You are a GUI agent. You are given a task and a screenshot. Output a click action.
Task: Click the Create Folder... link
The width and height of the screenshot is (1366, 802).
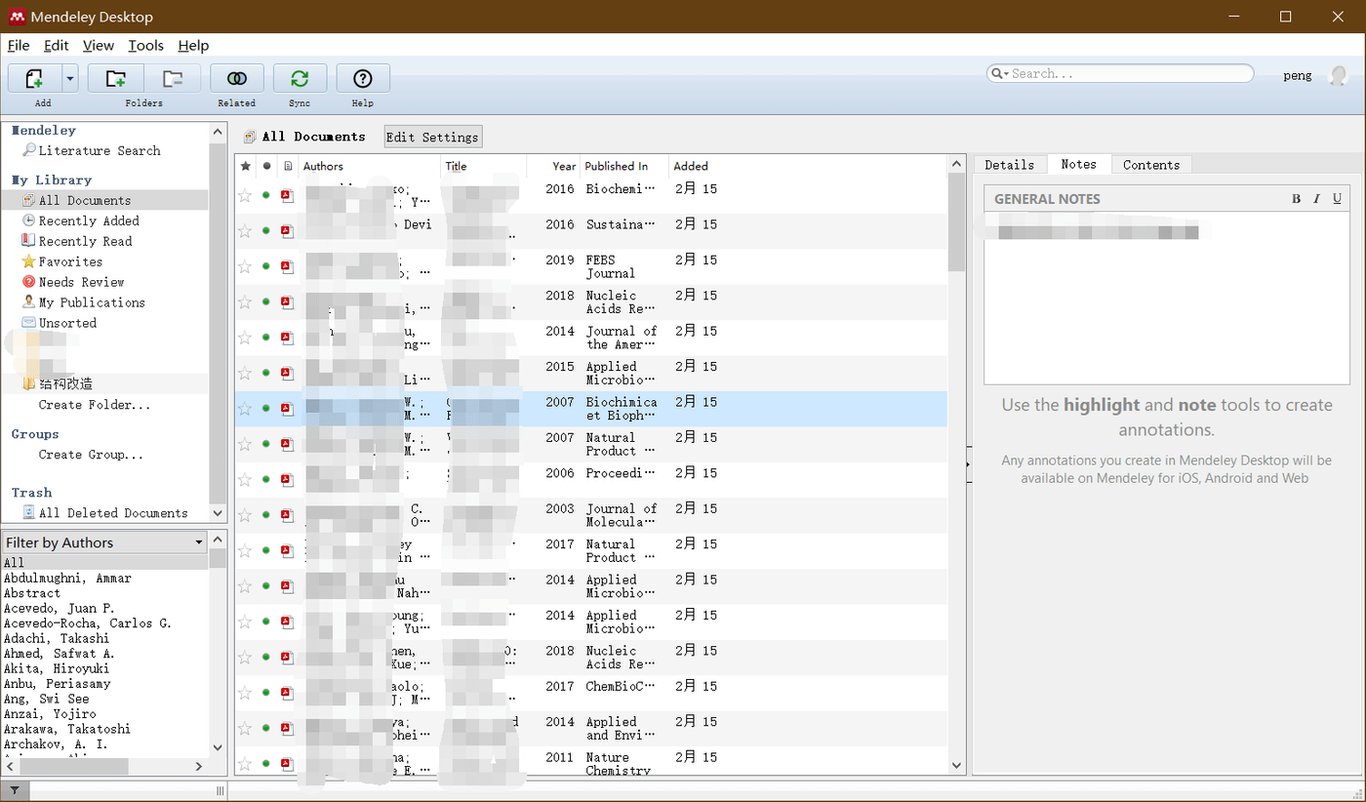(x=95, y=405)
